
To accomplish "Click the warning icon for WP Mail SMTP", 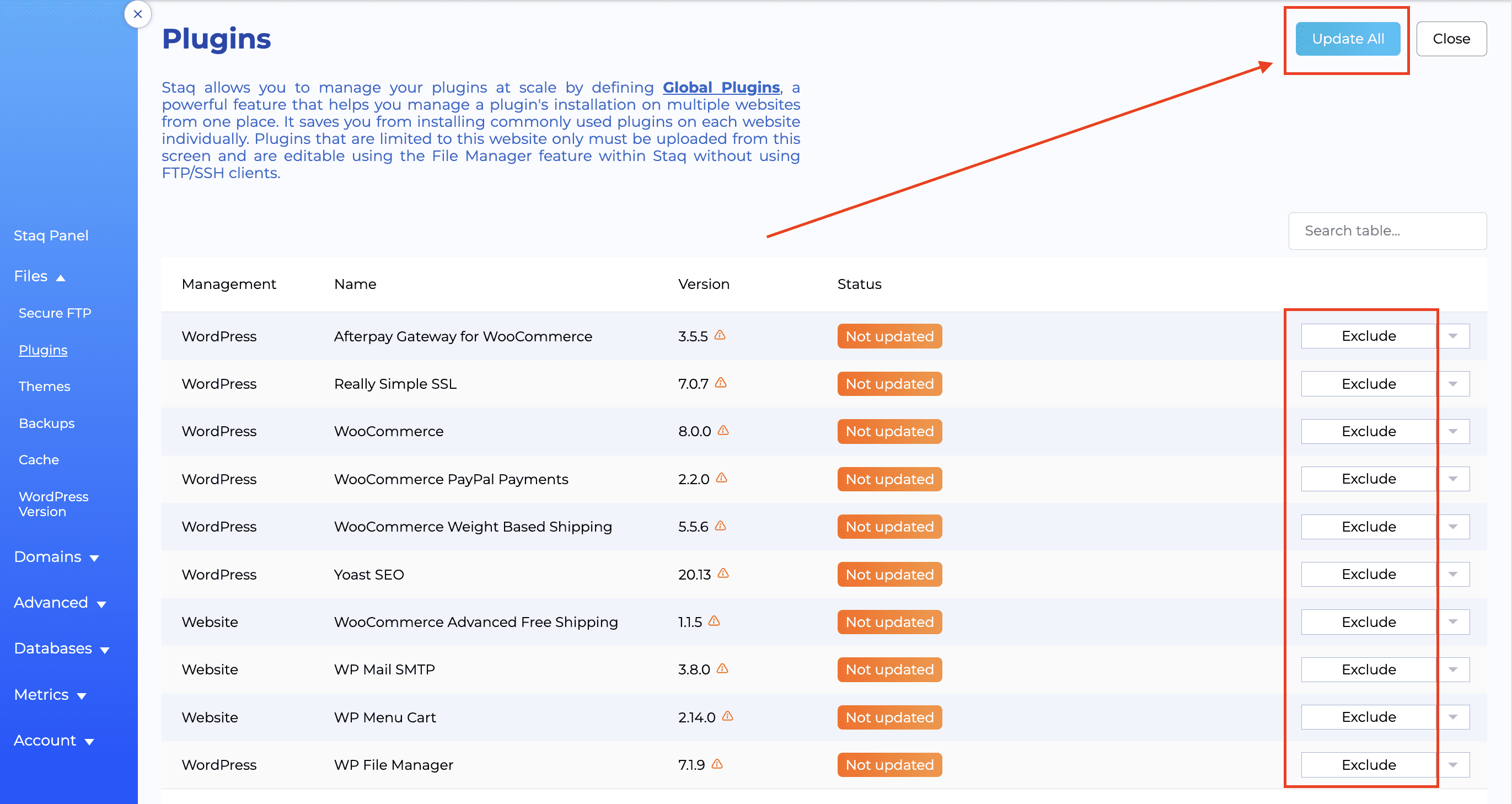I will point(723,668).
